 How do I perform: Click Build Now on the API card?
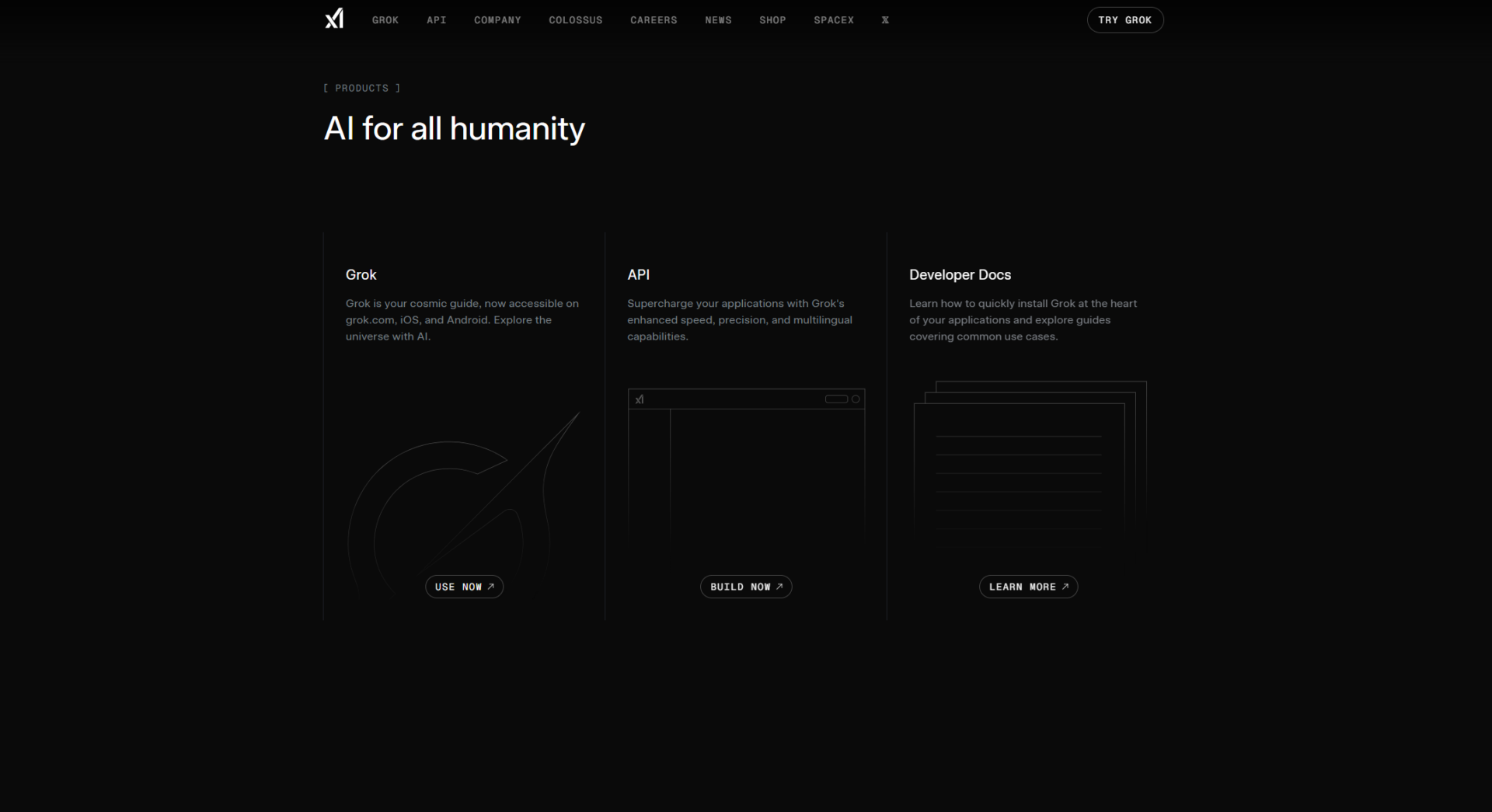(x=746, y=587)
